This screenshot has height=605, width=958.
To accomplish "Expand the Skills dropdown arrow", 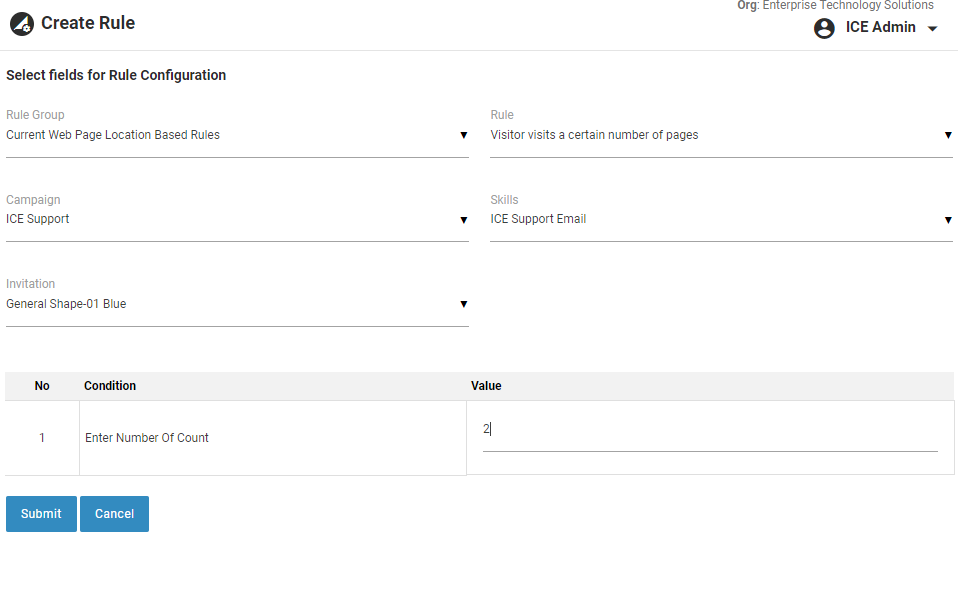I will coord(947,220).
